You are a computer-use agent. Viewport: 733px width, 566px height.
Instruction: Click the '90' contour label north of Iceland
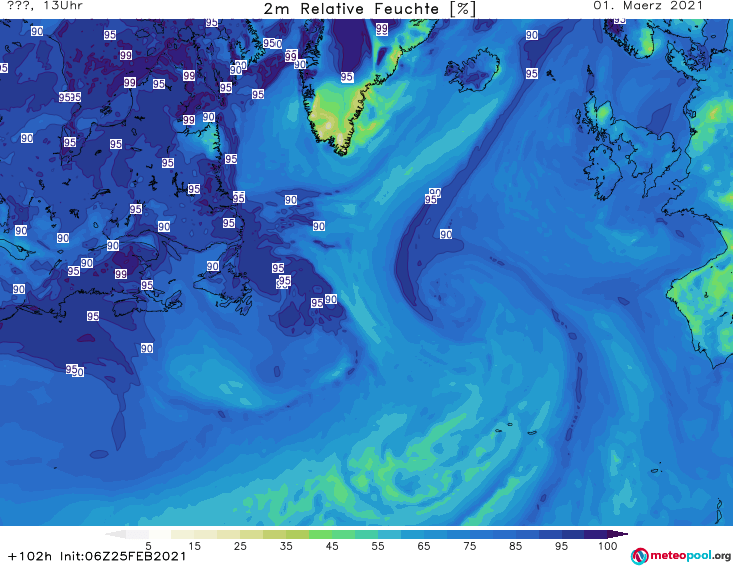[x=532, y=35]
